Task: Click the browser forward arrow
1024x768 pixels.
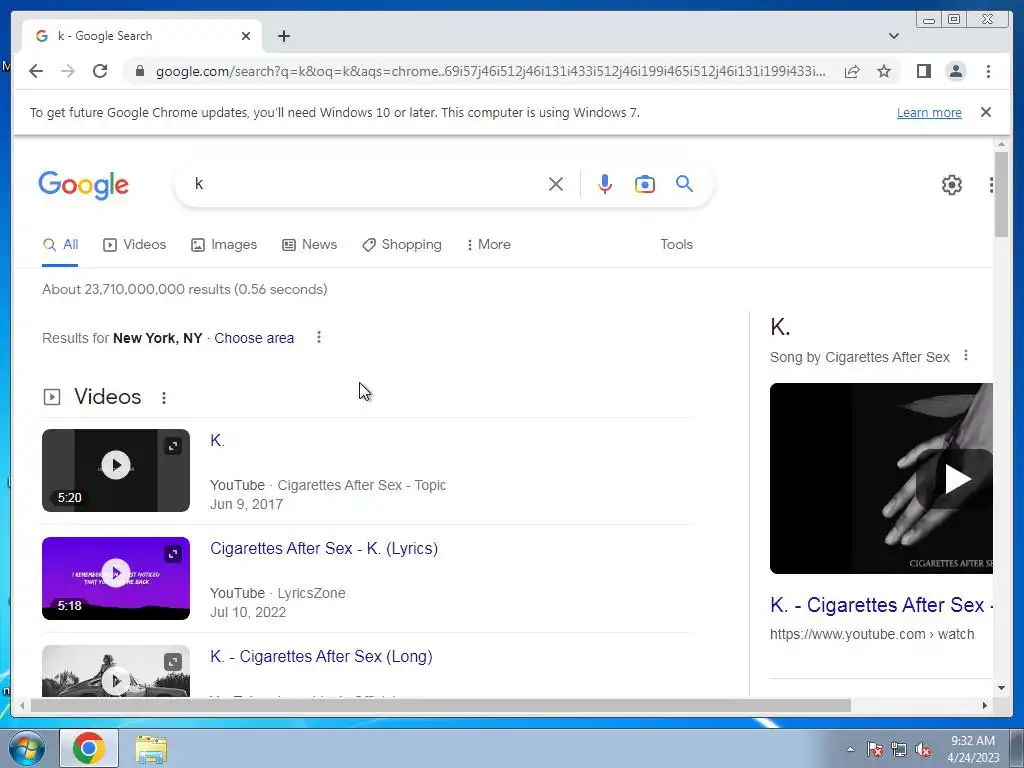Action: click(68, 71)
